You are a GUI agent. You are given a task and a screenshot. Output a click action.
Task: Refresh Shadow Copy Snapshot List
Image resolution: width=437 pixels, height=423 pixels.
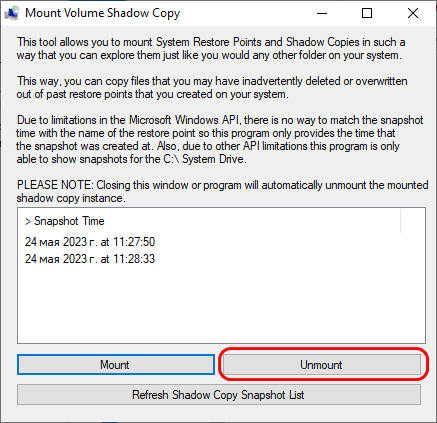pos(219,395)
